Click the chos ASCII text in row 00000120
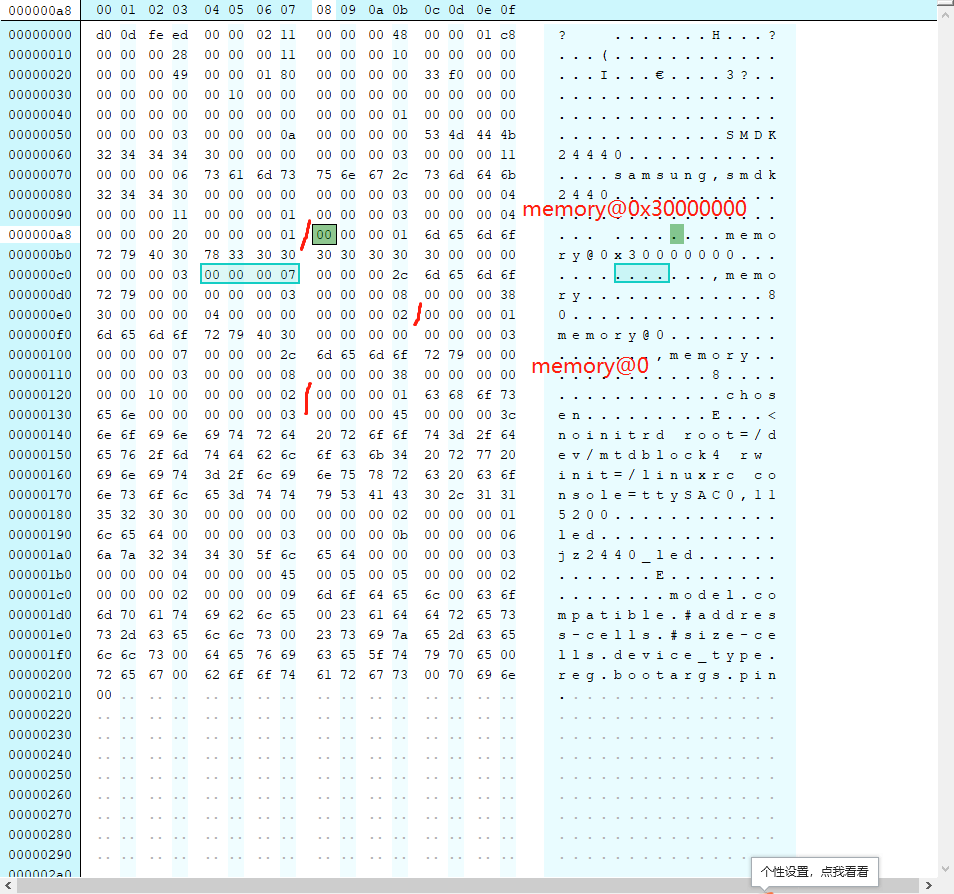 coord(751,395)
